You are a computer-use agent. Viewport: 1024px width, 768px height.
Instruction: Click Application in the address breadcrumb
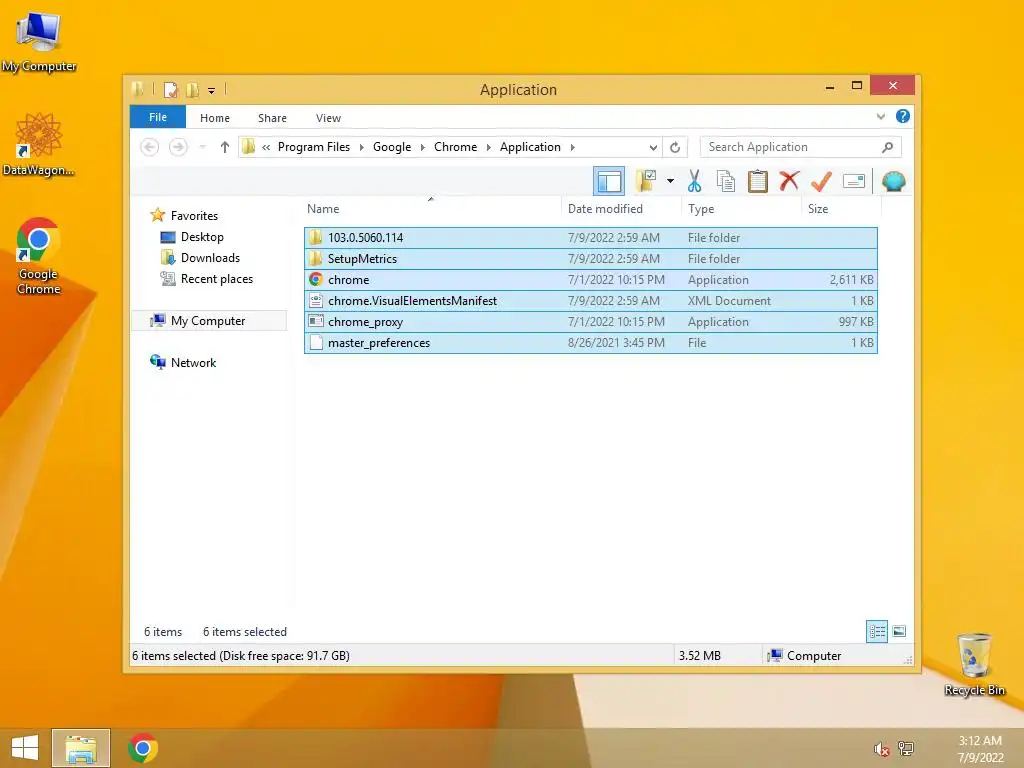tap(530, 147)
